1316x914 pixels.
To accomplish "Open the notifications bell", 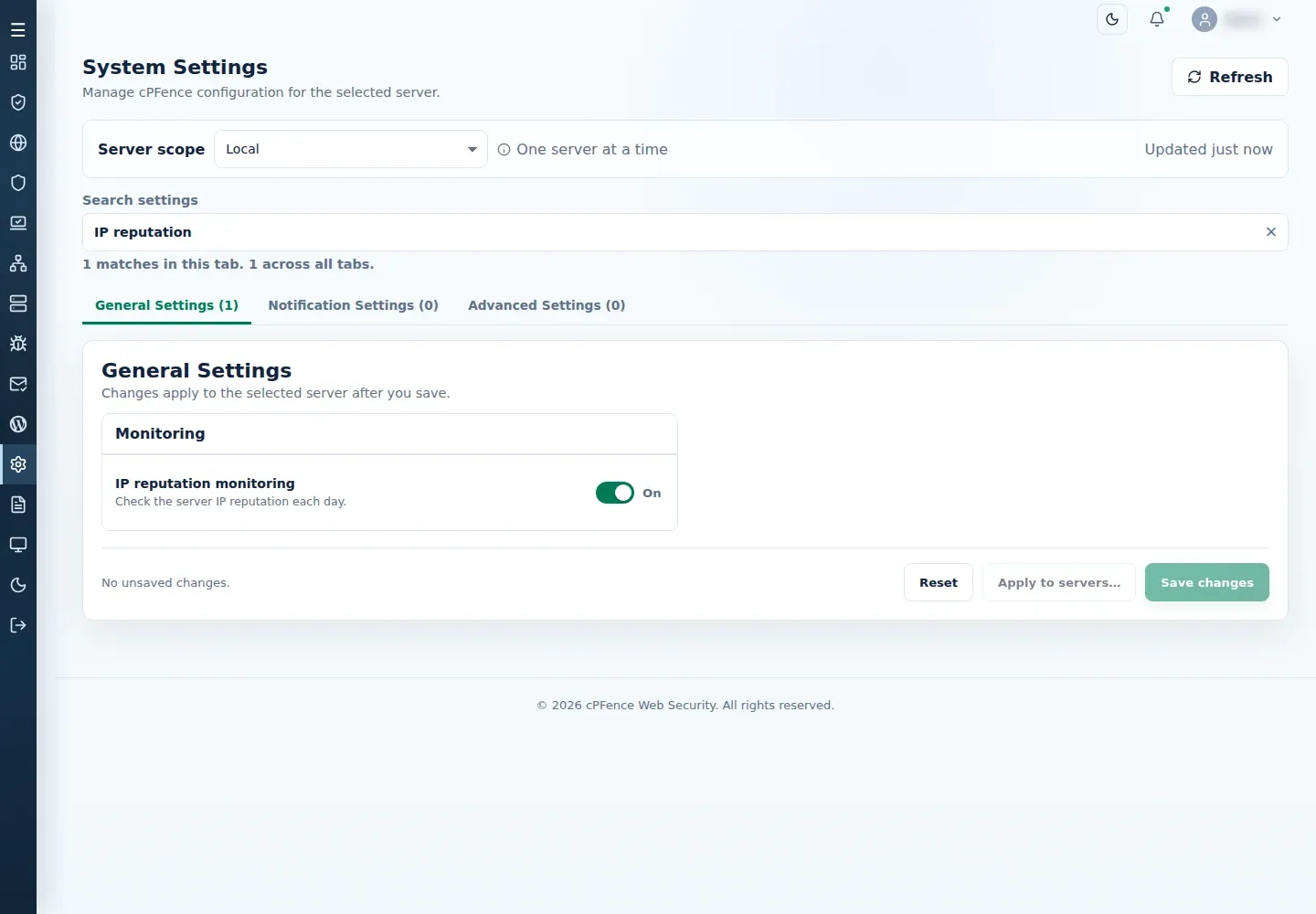I will point(1157,19).
